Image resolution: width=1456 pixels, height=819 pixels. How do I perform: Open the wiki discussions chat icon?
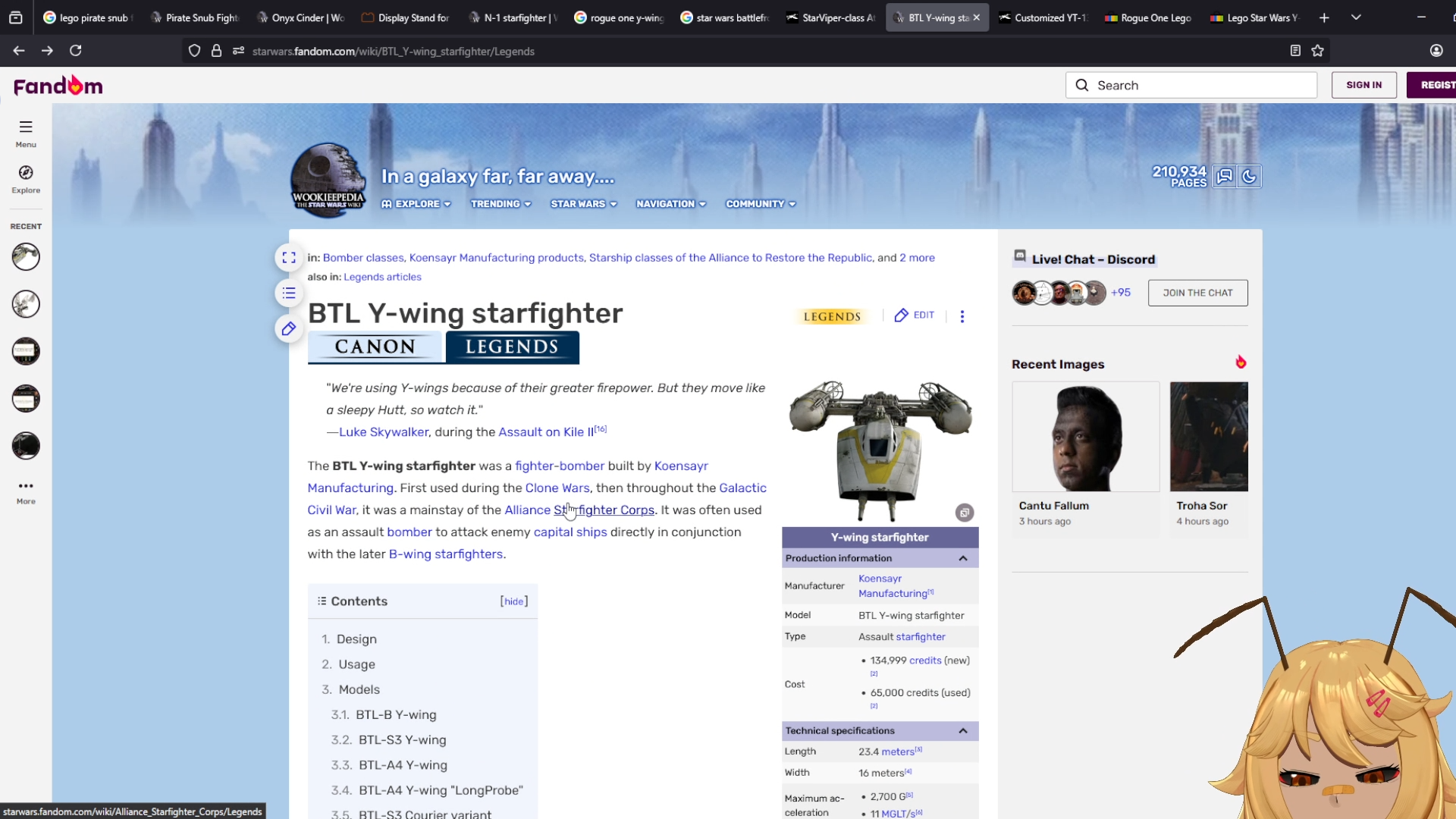coord(1224,177)
